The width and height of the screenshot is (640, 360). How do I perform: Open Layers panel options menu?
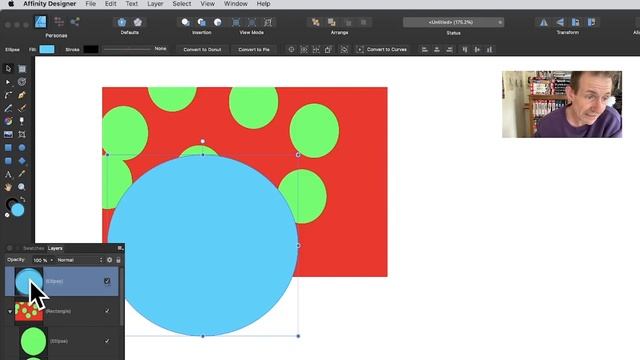point(120,248)
